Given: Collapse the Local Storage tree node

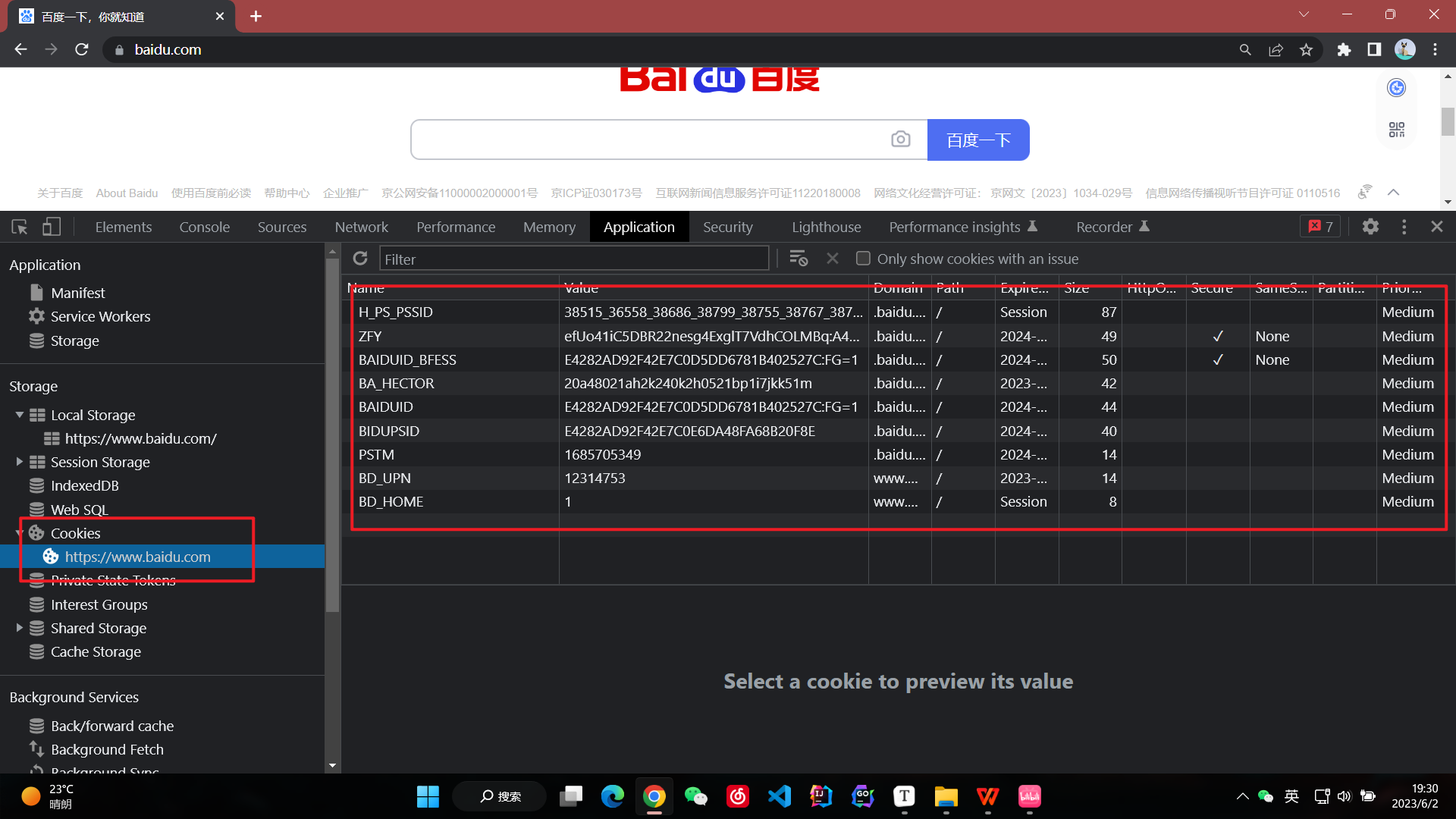Looking at the screenshot, I should (20, 415).
